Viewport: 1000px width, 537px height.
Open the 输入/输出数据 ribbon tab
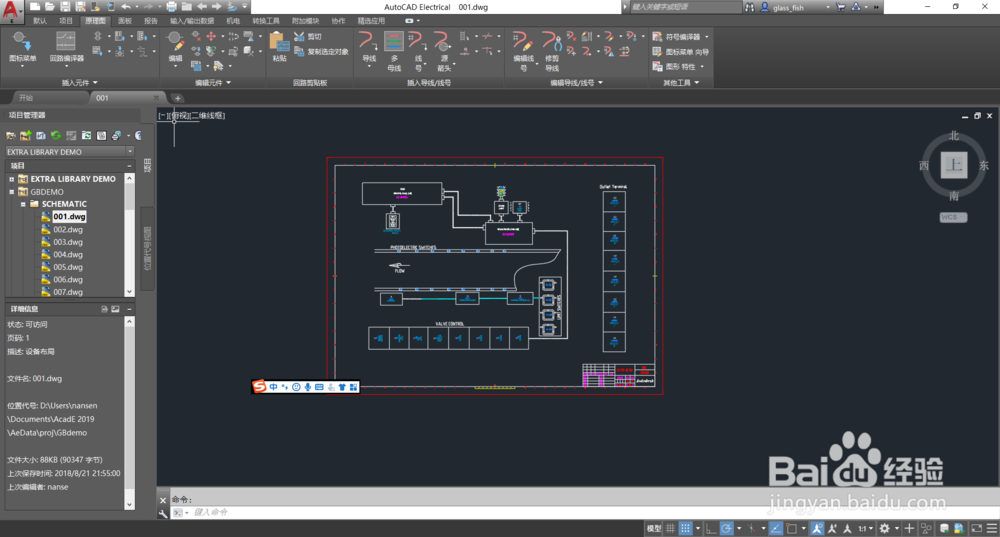(192, 21)
